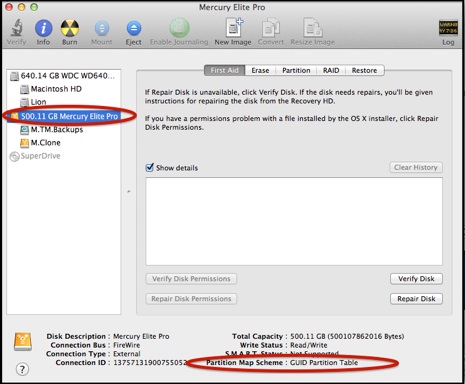Select the Burn toolbar icon
The height and width of the screenshot is (384, 465).
[70, 28]
